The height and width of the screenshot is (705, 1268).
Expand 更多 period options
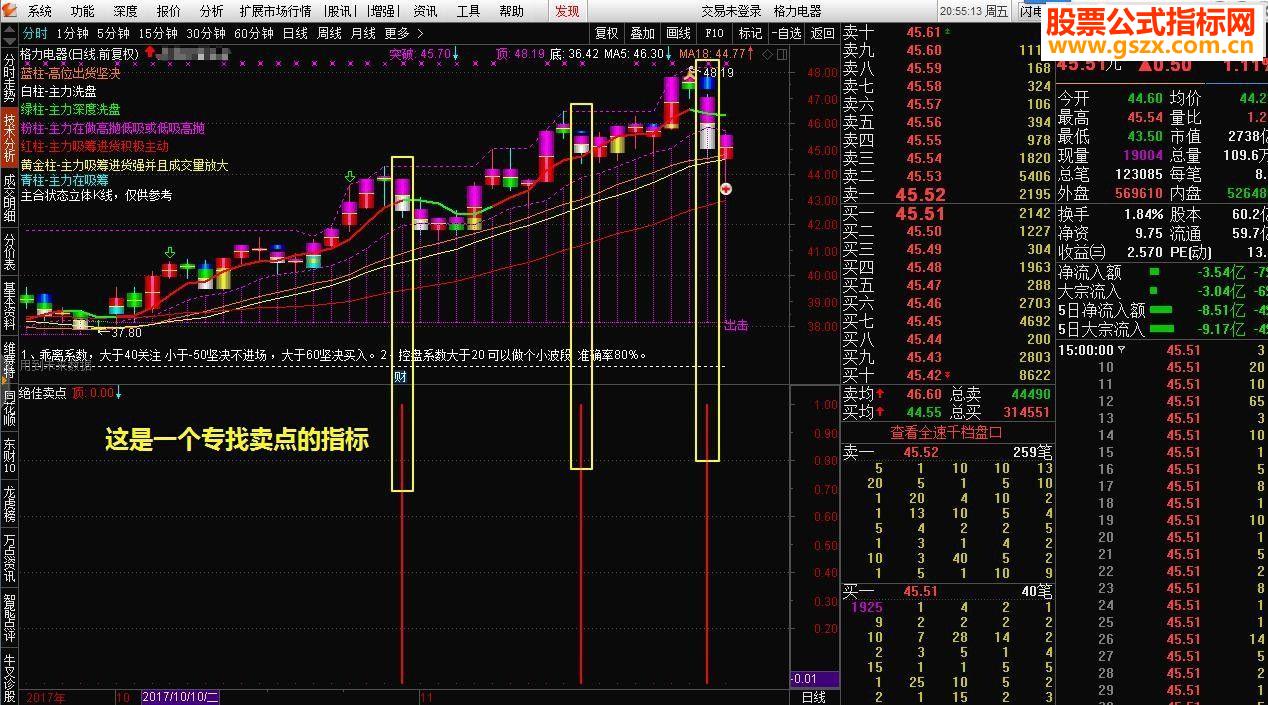coord(403,33)
